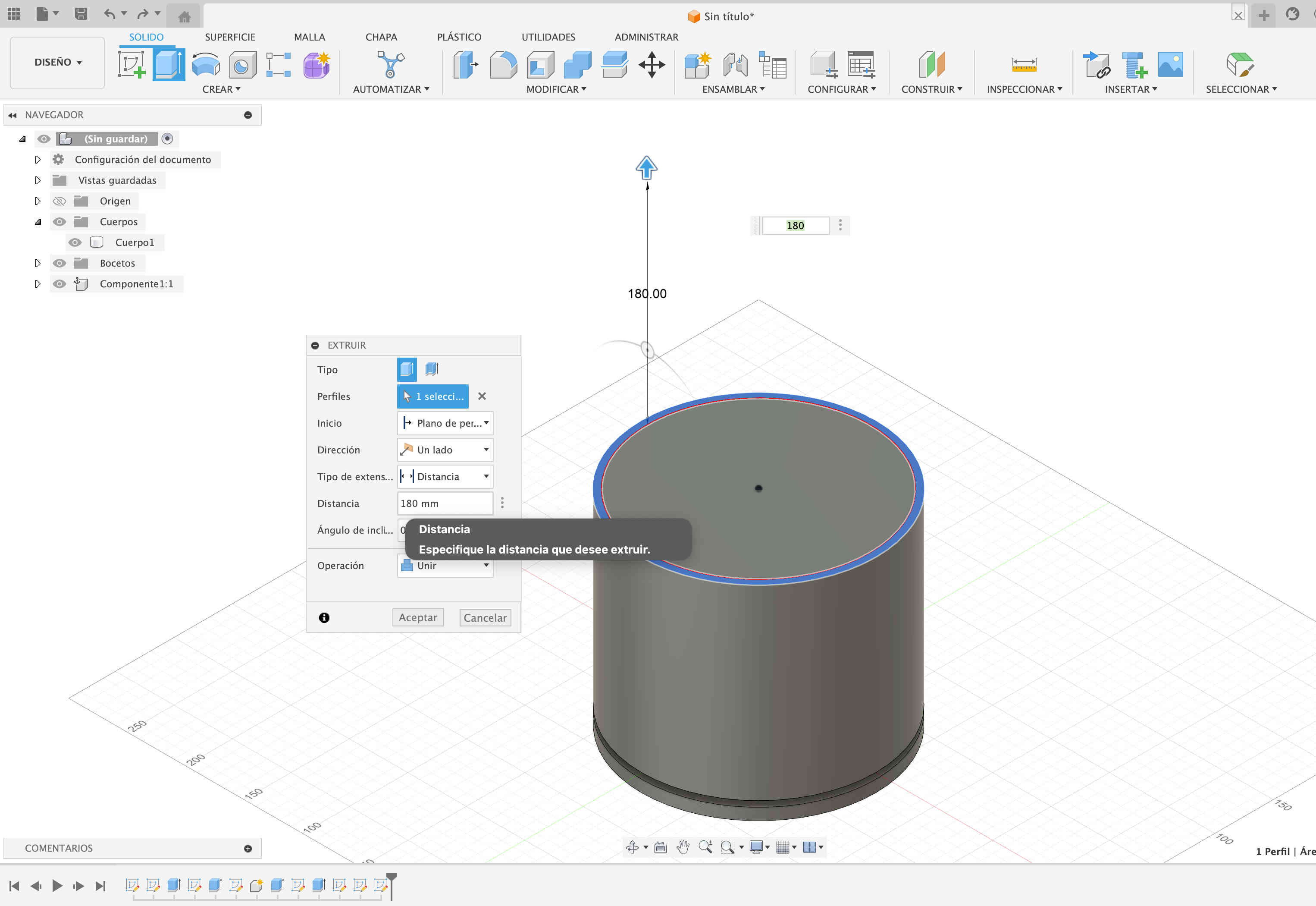Open the MODIFICAR menu
The height and width of the screenshot is (906, 1316).
[556, 89]
